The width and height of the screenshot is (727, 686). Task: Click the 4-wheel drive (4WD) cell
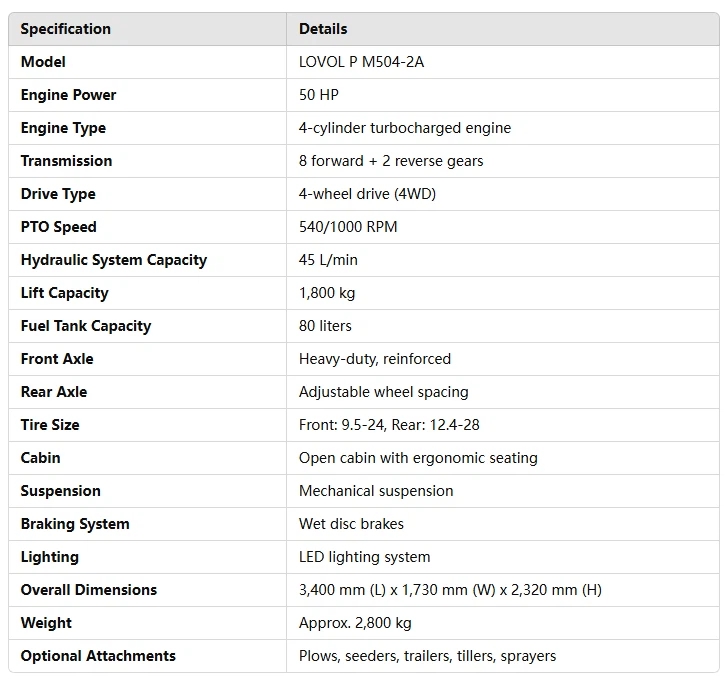pos(367,194)
